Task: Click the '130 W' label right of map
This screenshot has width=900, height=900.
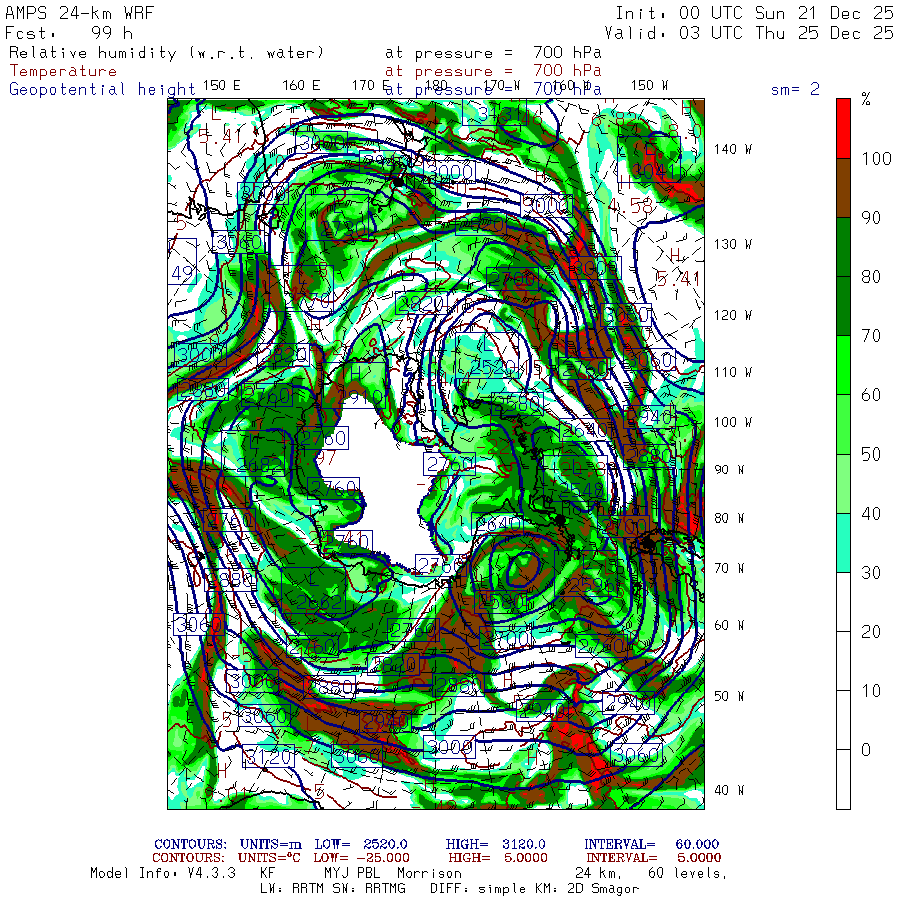Action: coord(733,244)
